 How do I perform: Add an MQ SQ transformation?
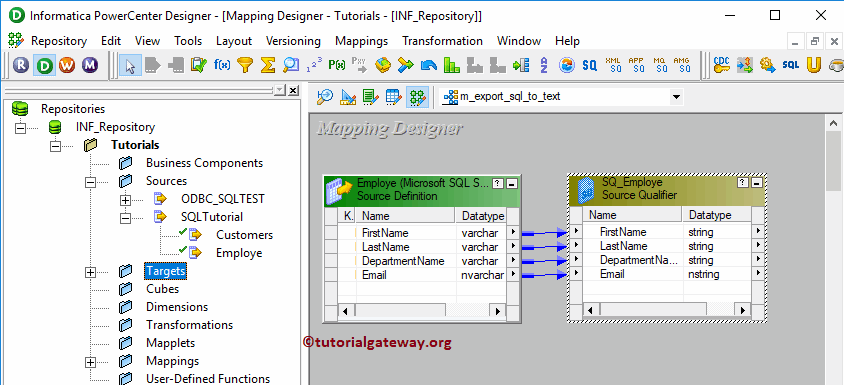click(x=659, y=65)
